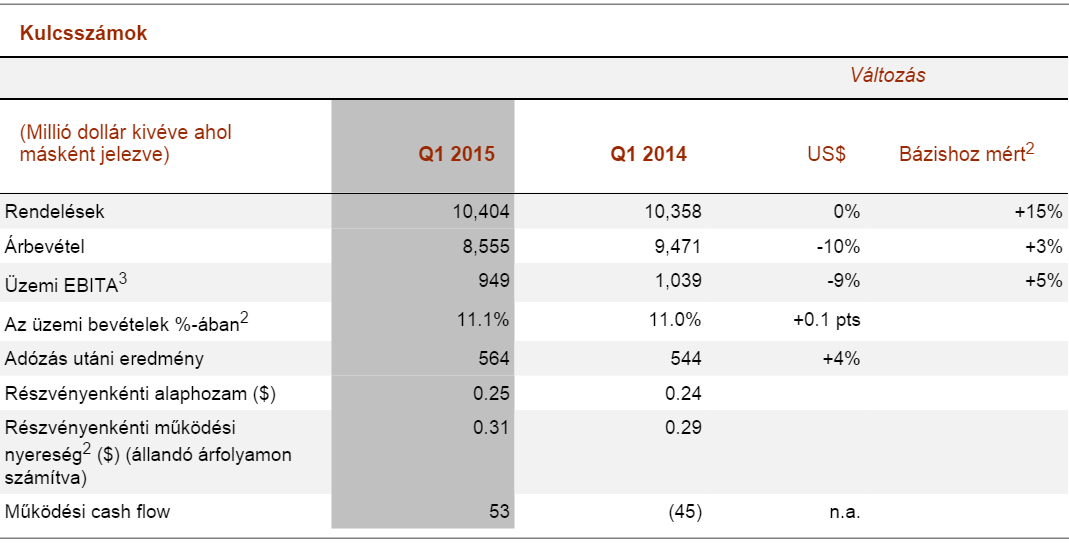Screen dimensions: 1069x543
Task: Select the +15% comparable change cell
Action: coord(1037,212)
